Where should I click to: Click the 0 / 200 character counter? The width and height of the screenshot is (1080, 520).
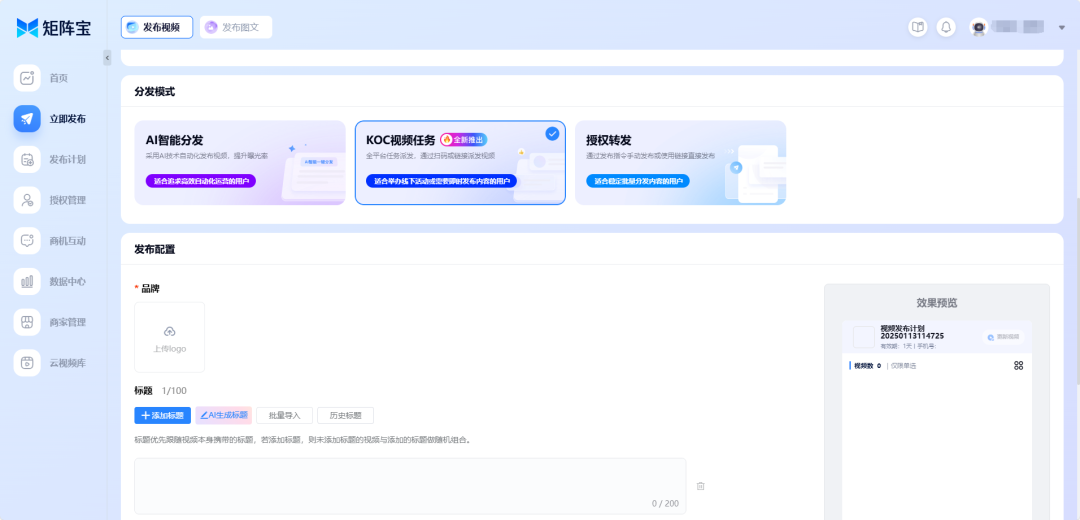tap(665, 503)
